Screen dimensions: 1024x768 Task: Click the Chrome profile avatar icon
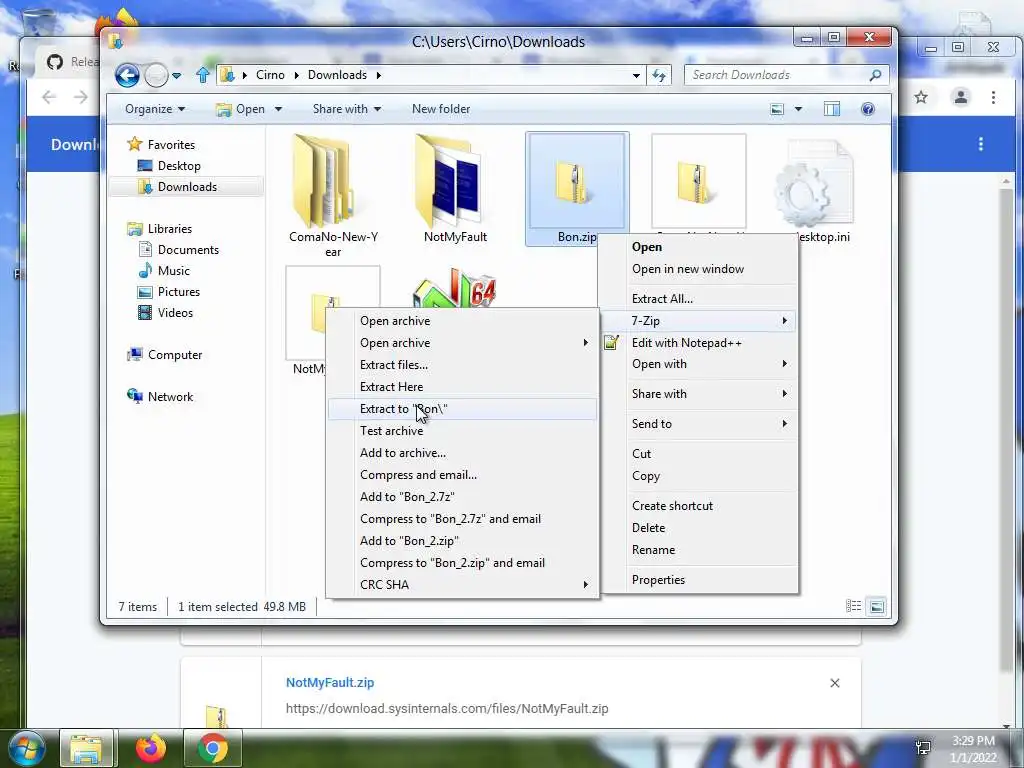click(961, 98)
